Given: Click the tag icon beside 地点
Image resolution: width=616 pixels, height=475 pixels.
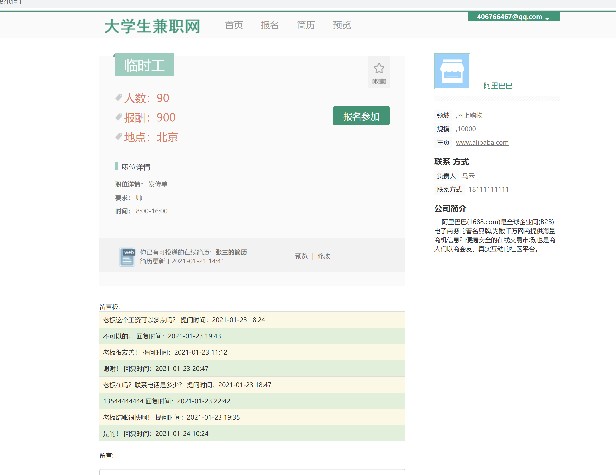Looking at the screenshot, I should (x=119, y=137).
